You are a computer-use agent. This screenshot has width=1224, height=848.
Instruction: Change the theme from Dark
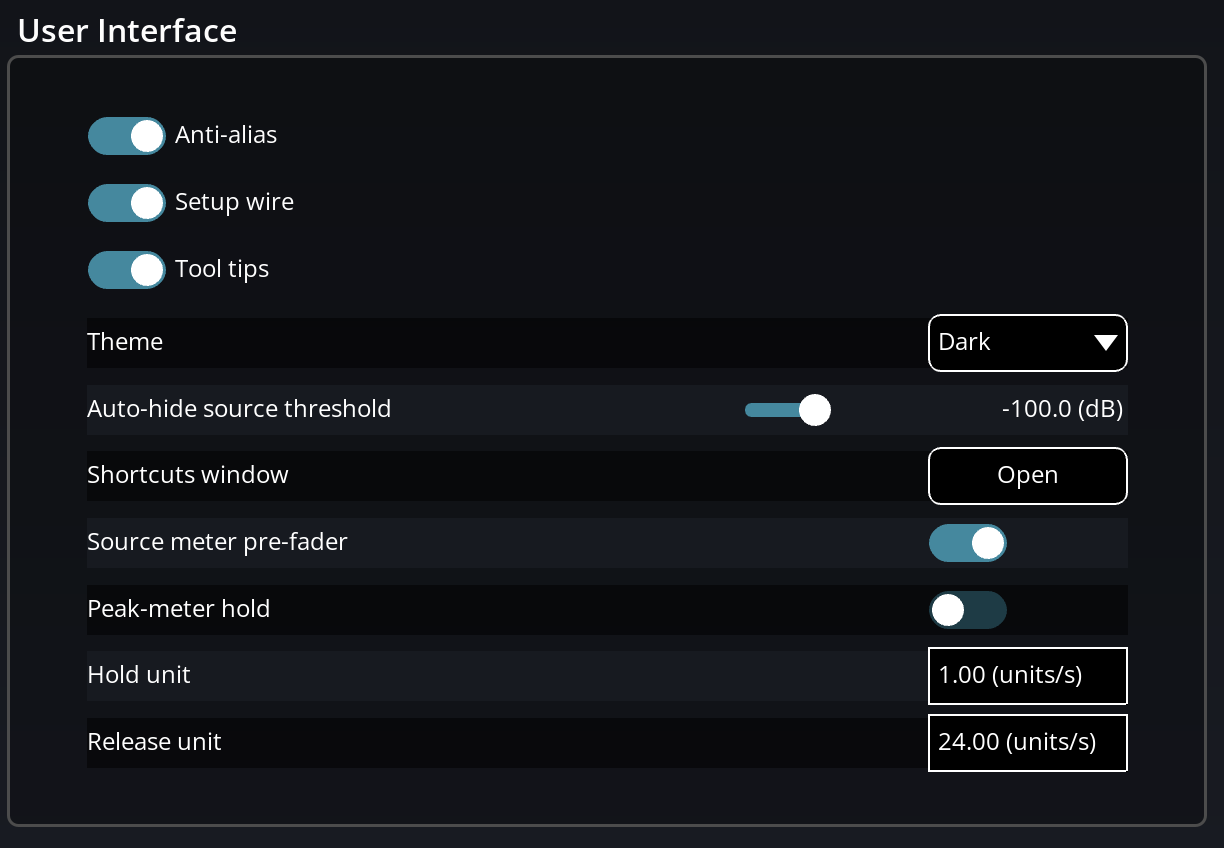click(1027, 342)
